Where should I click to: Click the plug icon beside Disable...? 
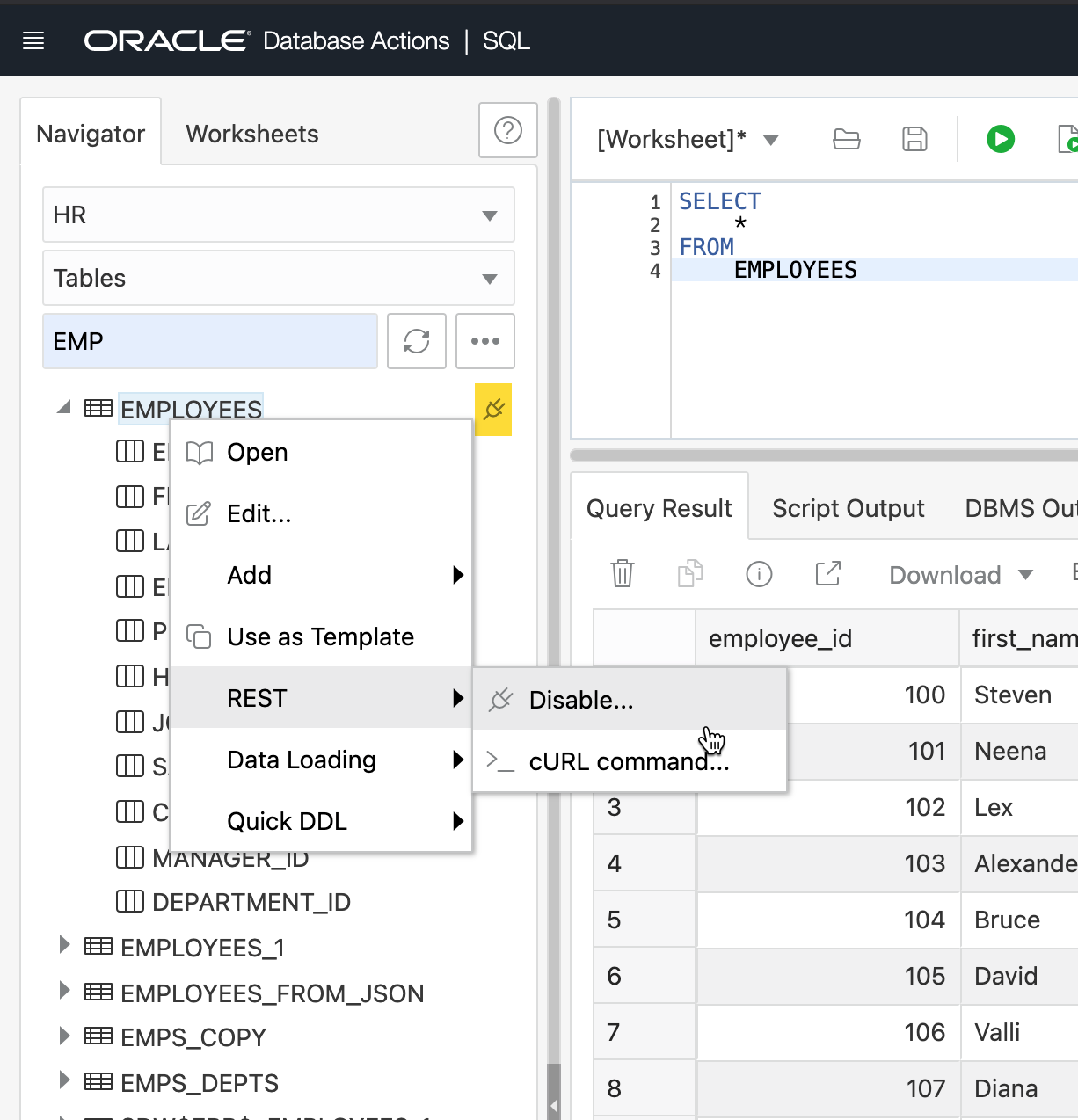pos(500,700)
